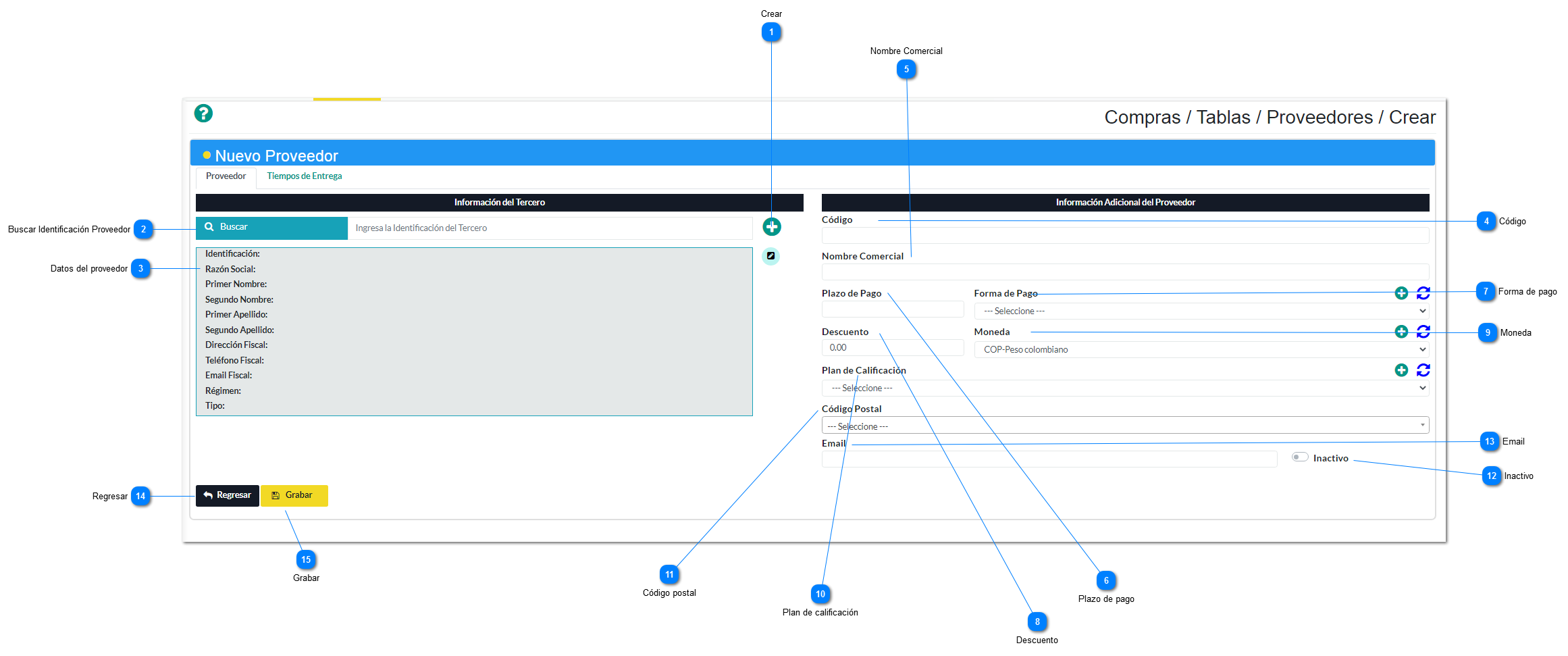Viewport: 1568px width, 656px height.
Task: Expand the Plan de Calificación dropdown
Action: (x=1125, y=388)
